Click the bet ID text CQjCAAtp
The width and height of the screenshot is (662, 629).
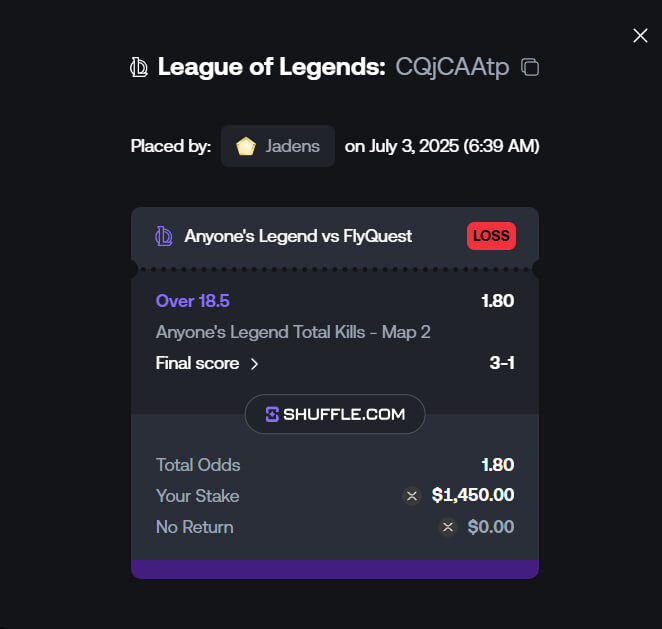coord(452,67)
